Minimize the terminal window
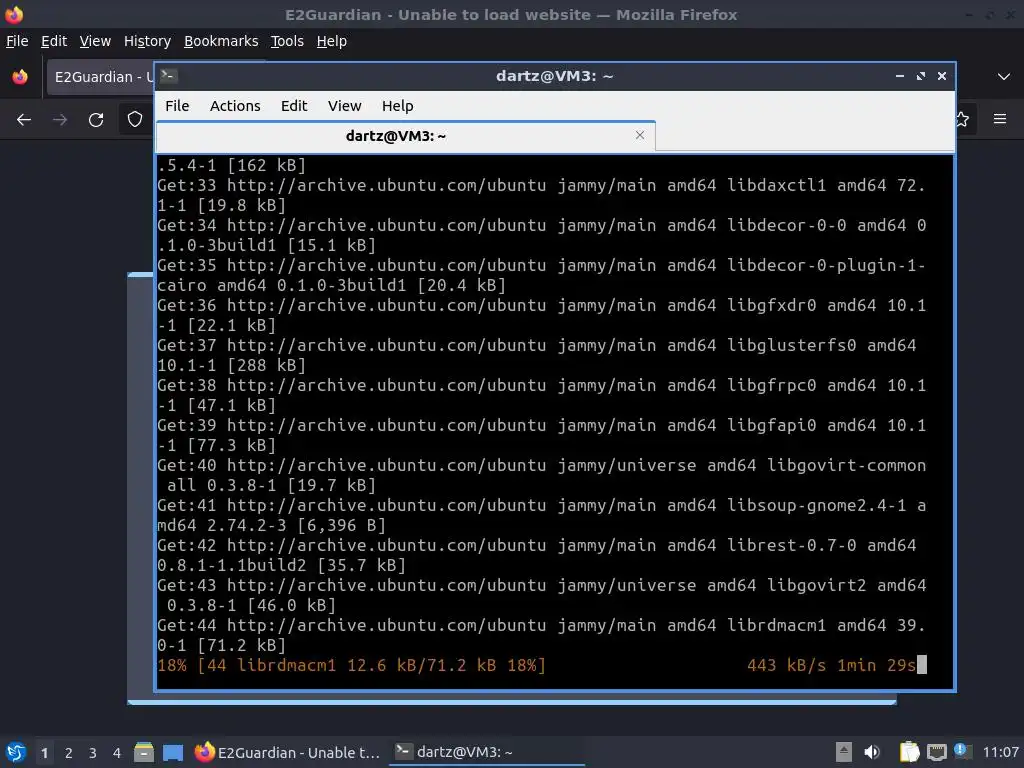 click(x=899, y=76)
